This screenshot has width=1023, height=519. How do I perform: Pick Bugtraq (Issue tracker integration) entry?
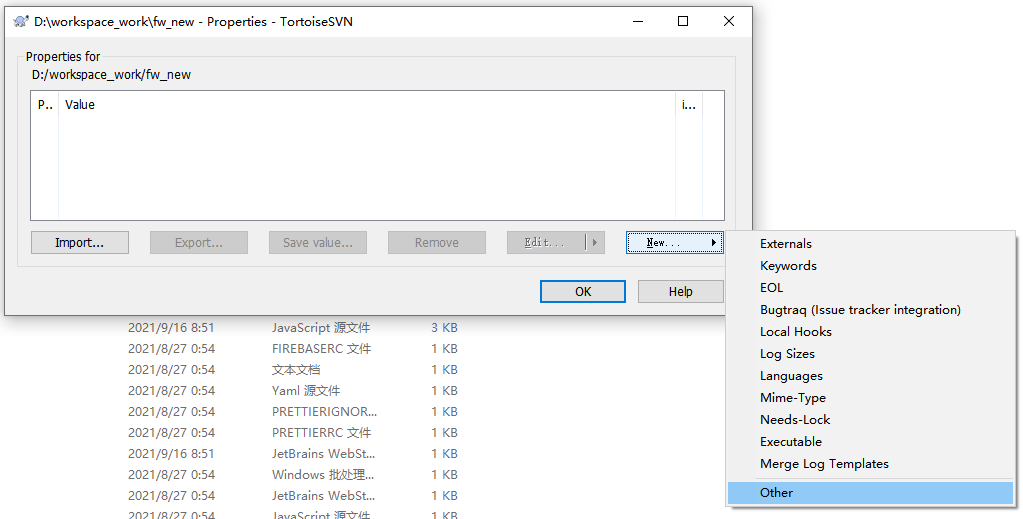870,309
